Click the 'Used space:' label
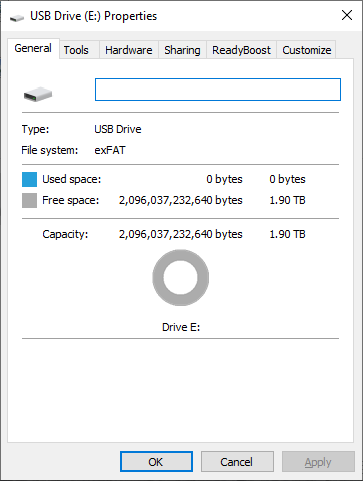The height and width of the screenshot is (481, 363). pyautogui.click(x=72, y=179)
